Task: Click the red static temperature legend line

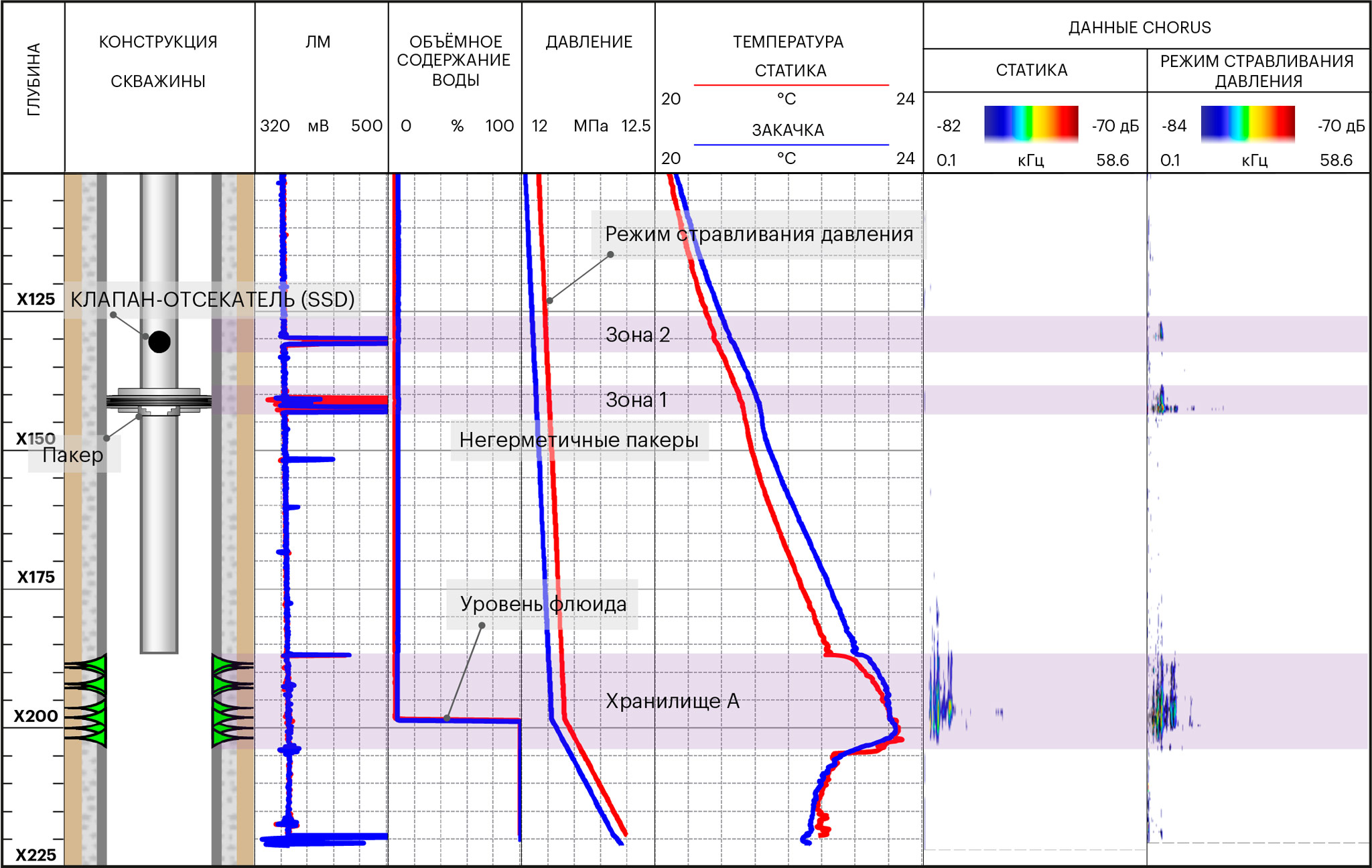Action: point(791,85)
